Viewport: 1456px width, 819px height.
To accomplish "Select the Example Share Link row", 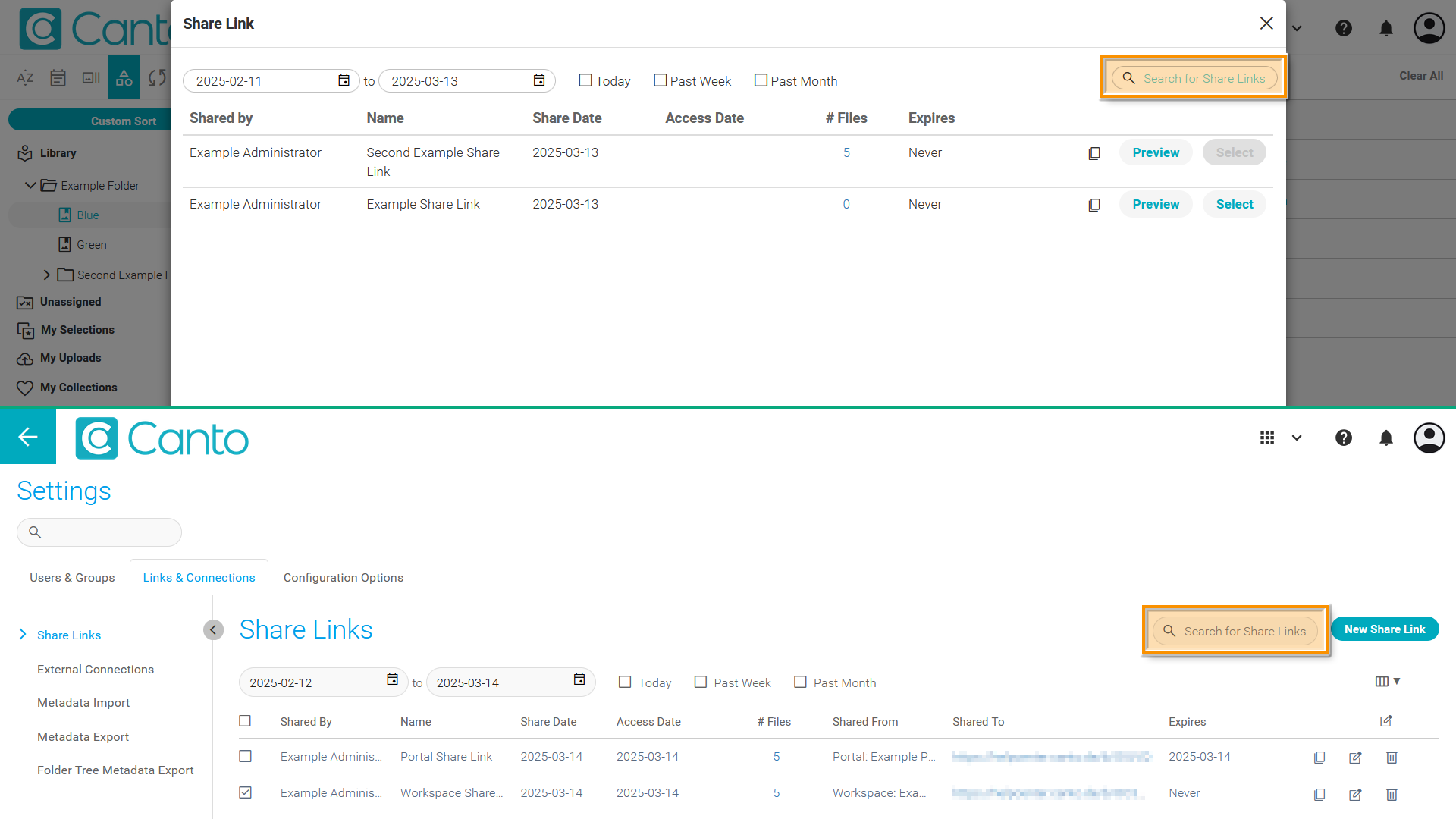I will (1234, 204).
